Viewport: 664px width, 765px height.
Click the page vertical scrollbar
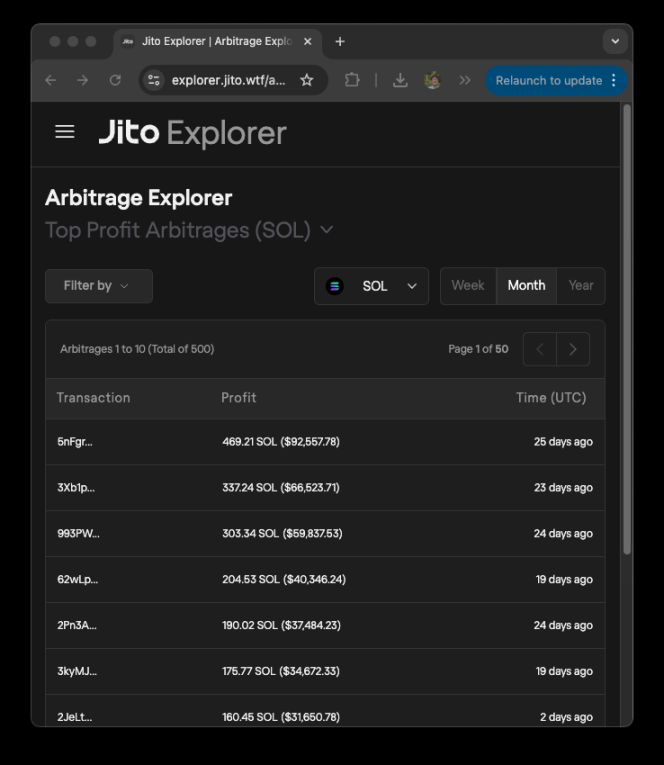627,330
